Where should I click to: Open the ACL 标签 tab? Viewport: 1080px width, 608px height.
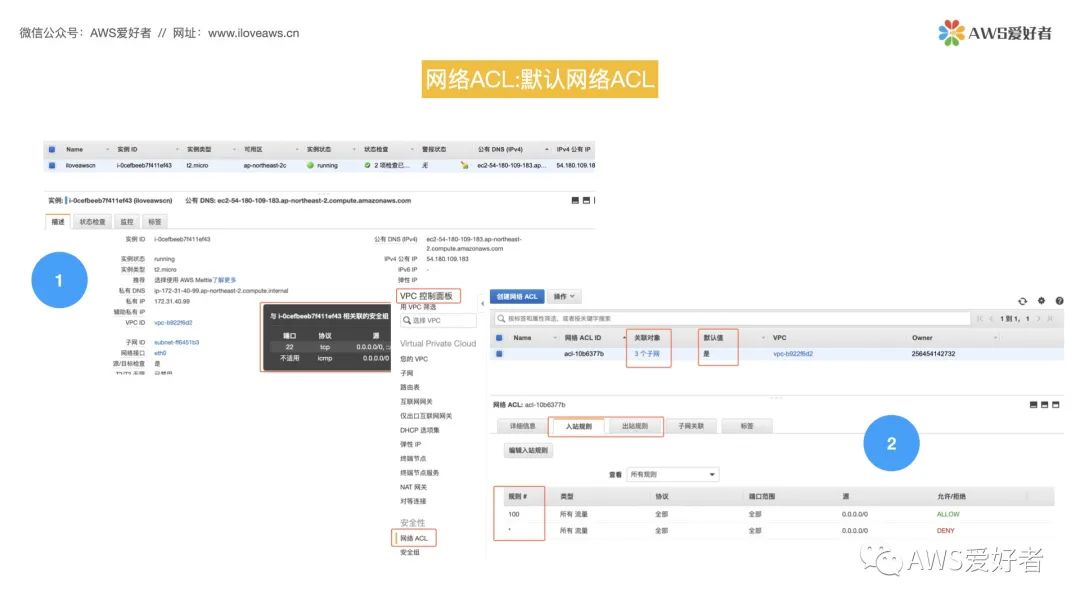point(747,426)
